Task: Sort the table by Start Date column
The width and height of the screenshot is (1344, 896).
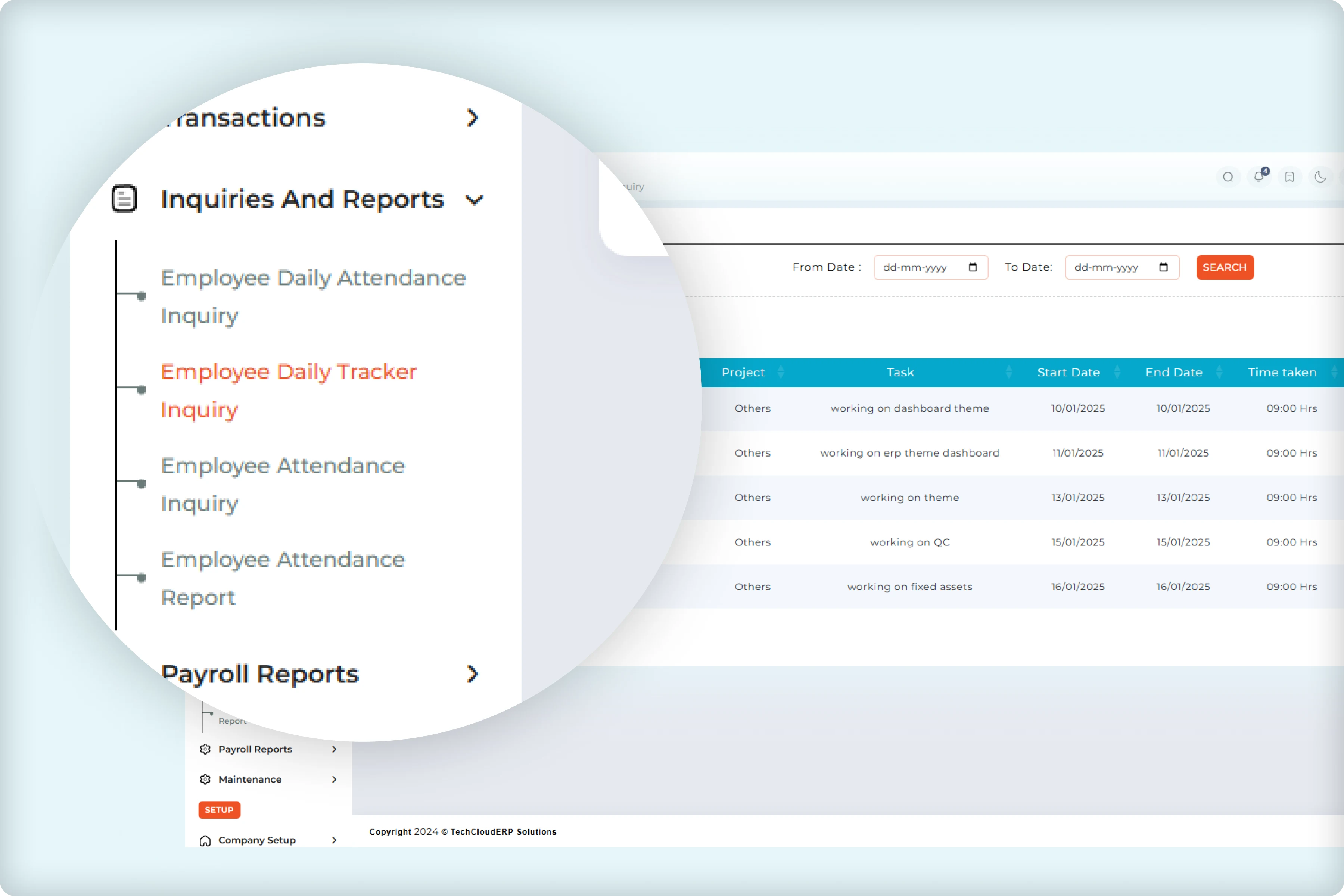Action: pos(1068,372)
